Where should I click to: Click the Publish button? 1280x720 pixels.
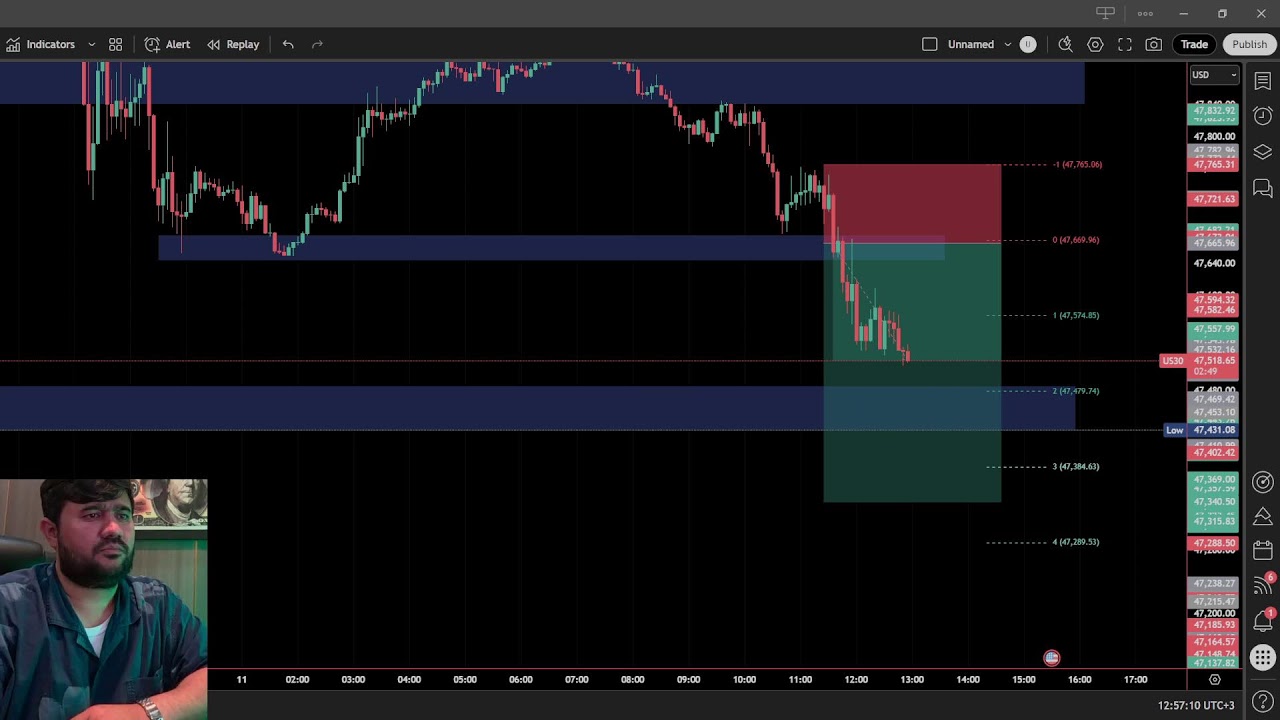pos(1250,44)
